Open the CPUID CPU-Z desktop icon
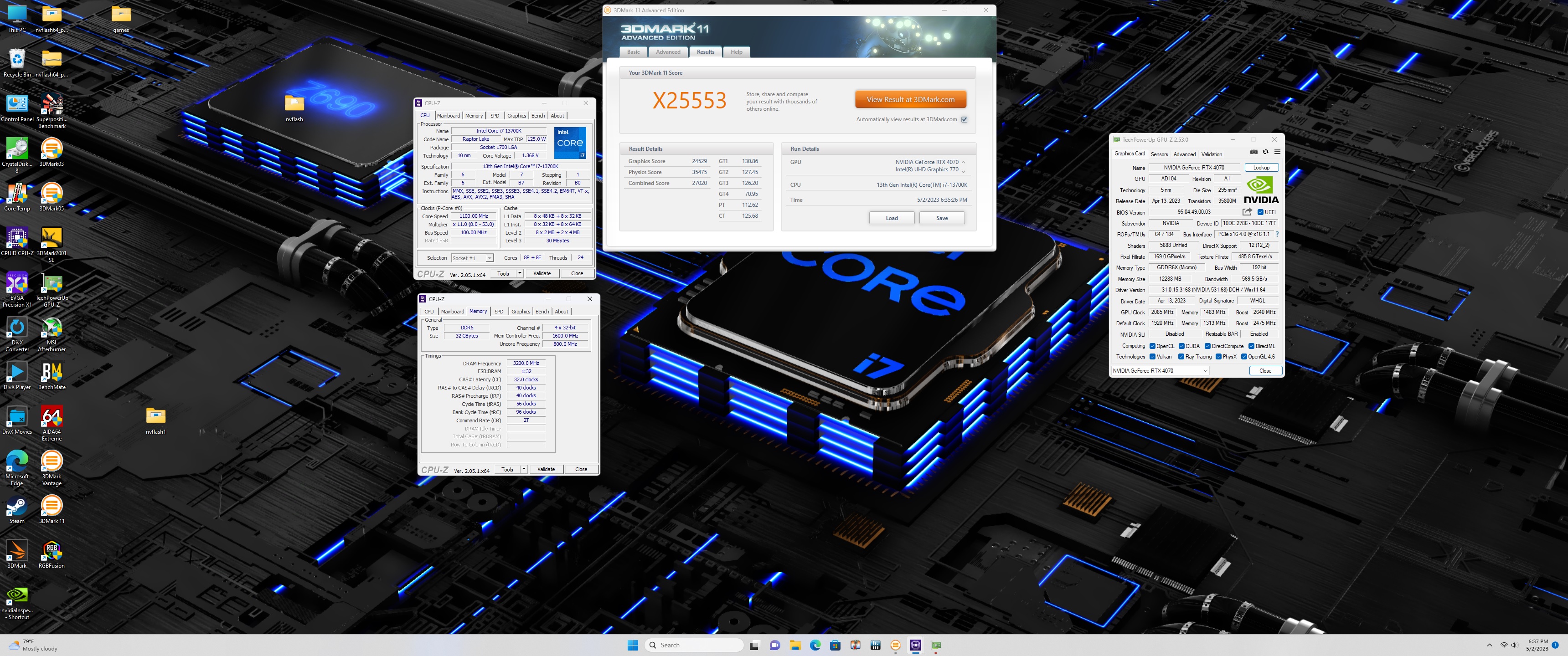 17,241
